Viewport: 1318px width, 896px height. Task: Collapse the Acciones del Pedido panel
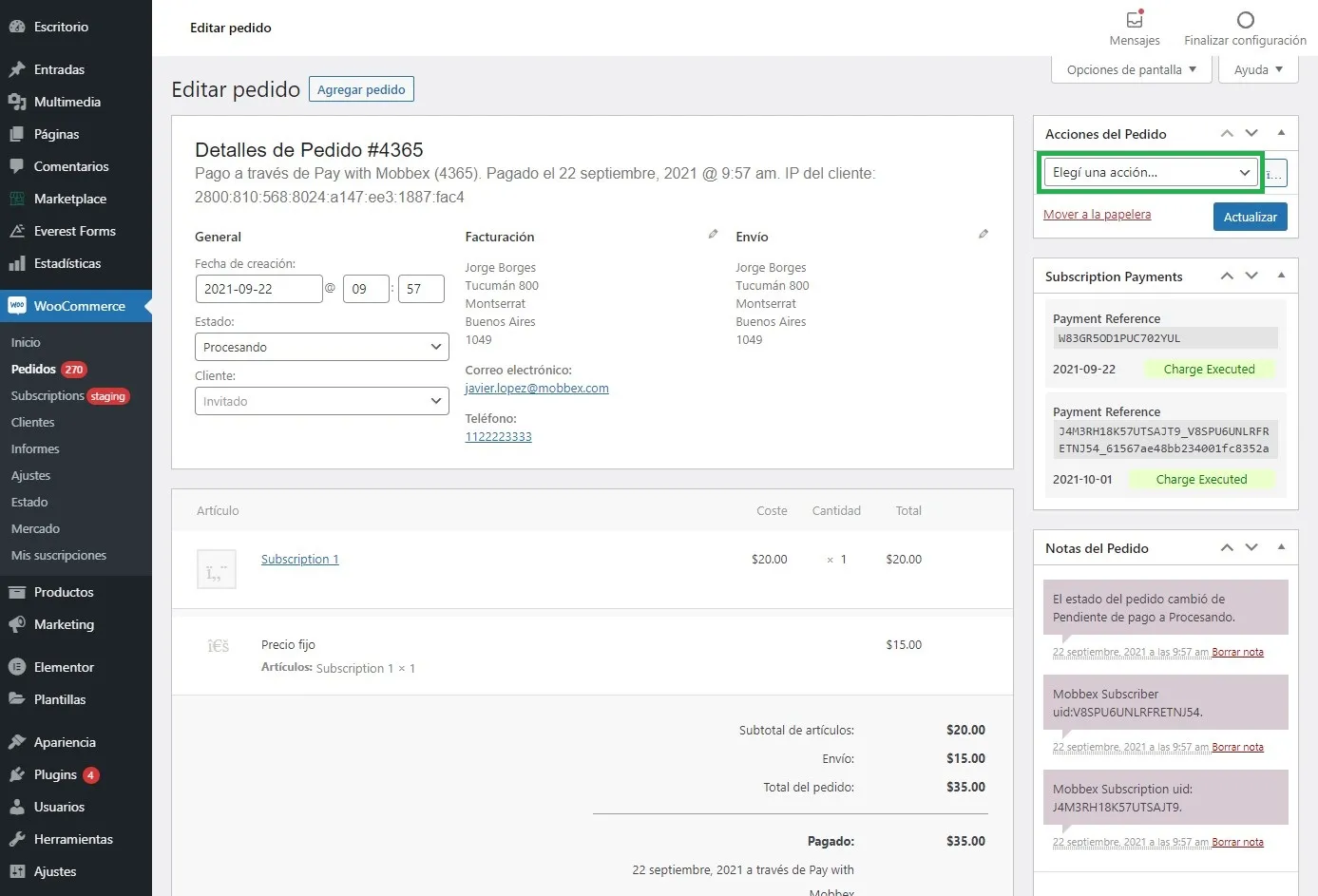1281,133
